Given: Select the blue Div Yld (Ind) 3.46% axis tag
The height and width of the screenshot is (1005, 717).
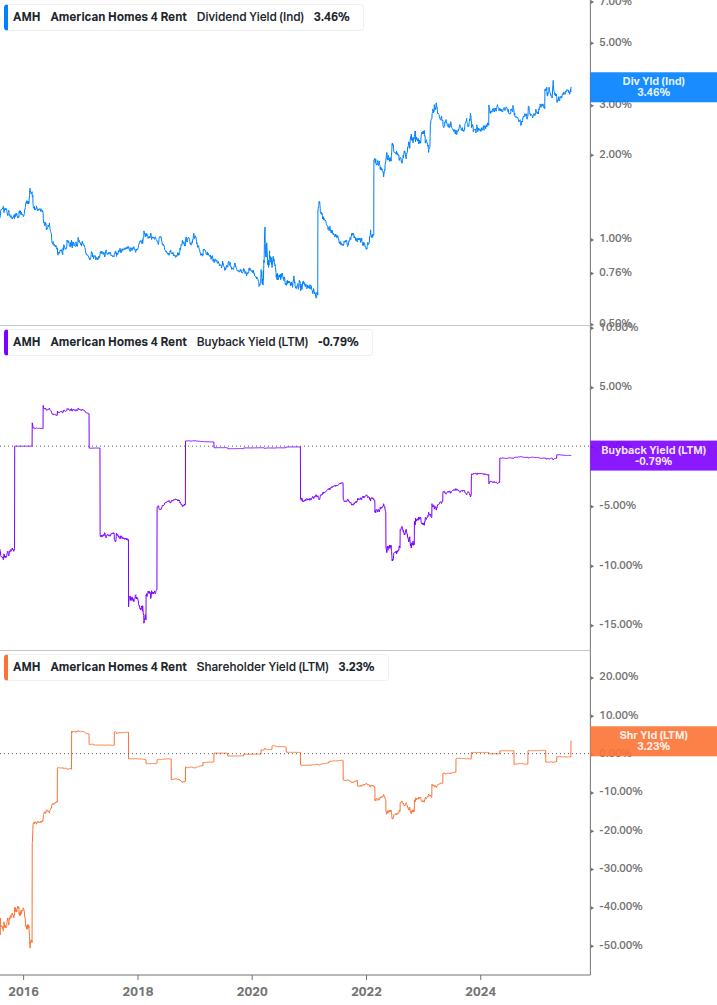Looking at the screenshot, I should coord(653,87).
